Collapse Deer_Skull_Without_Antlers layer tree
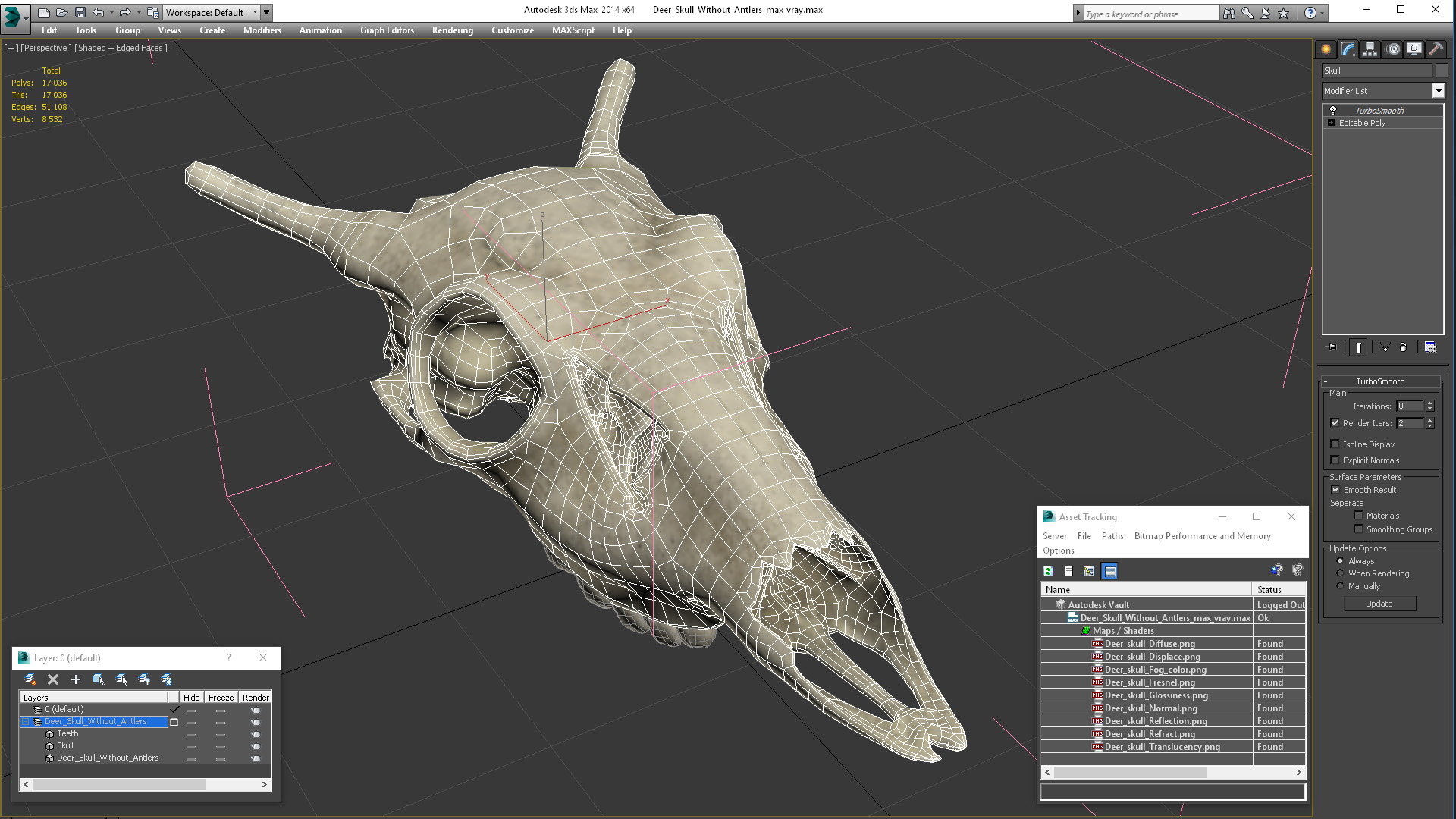This screenshot has width=1456, height=819. click(x=25, y=722)
